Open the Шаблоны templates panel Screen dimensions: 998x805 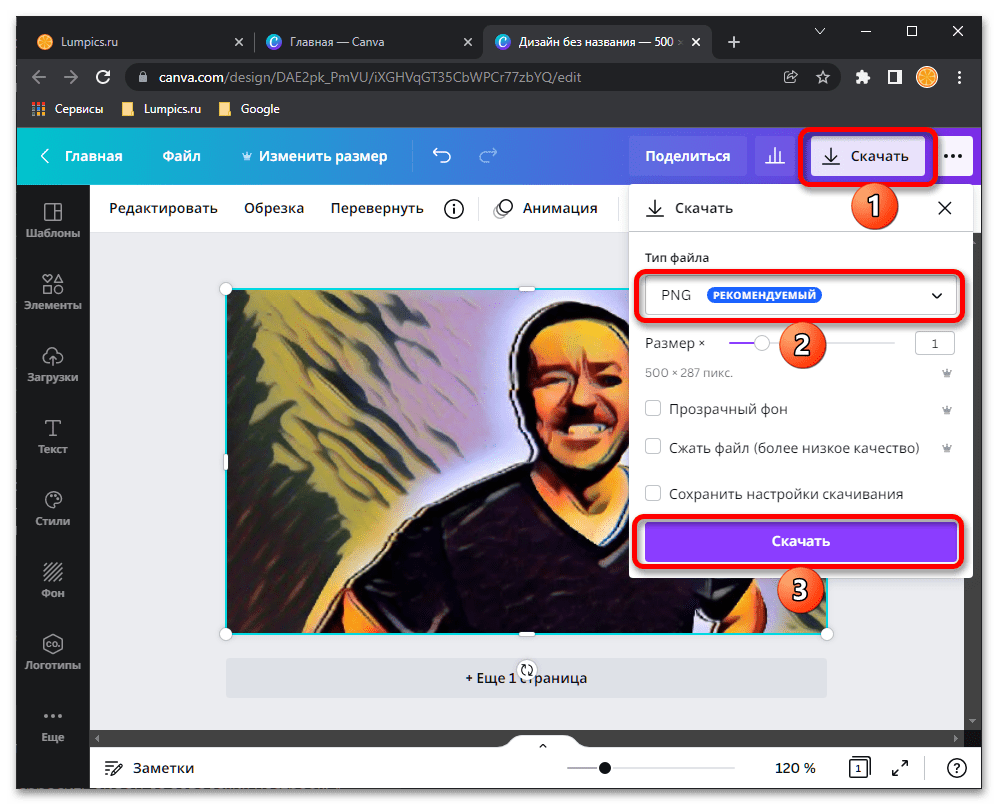53,220
